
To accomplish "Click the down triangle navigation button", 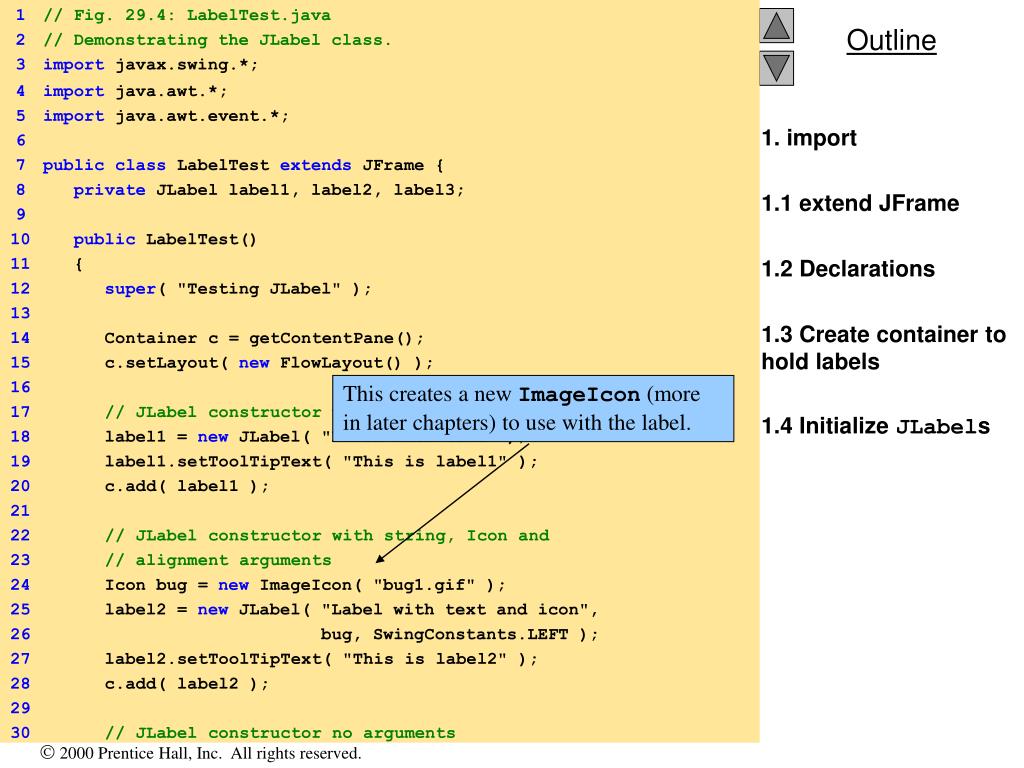I will [x=777, y=68].
